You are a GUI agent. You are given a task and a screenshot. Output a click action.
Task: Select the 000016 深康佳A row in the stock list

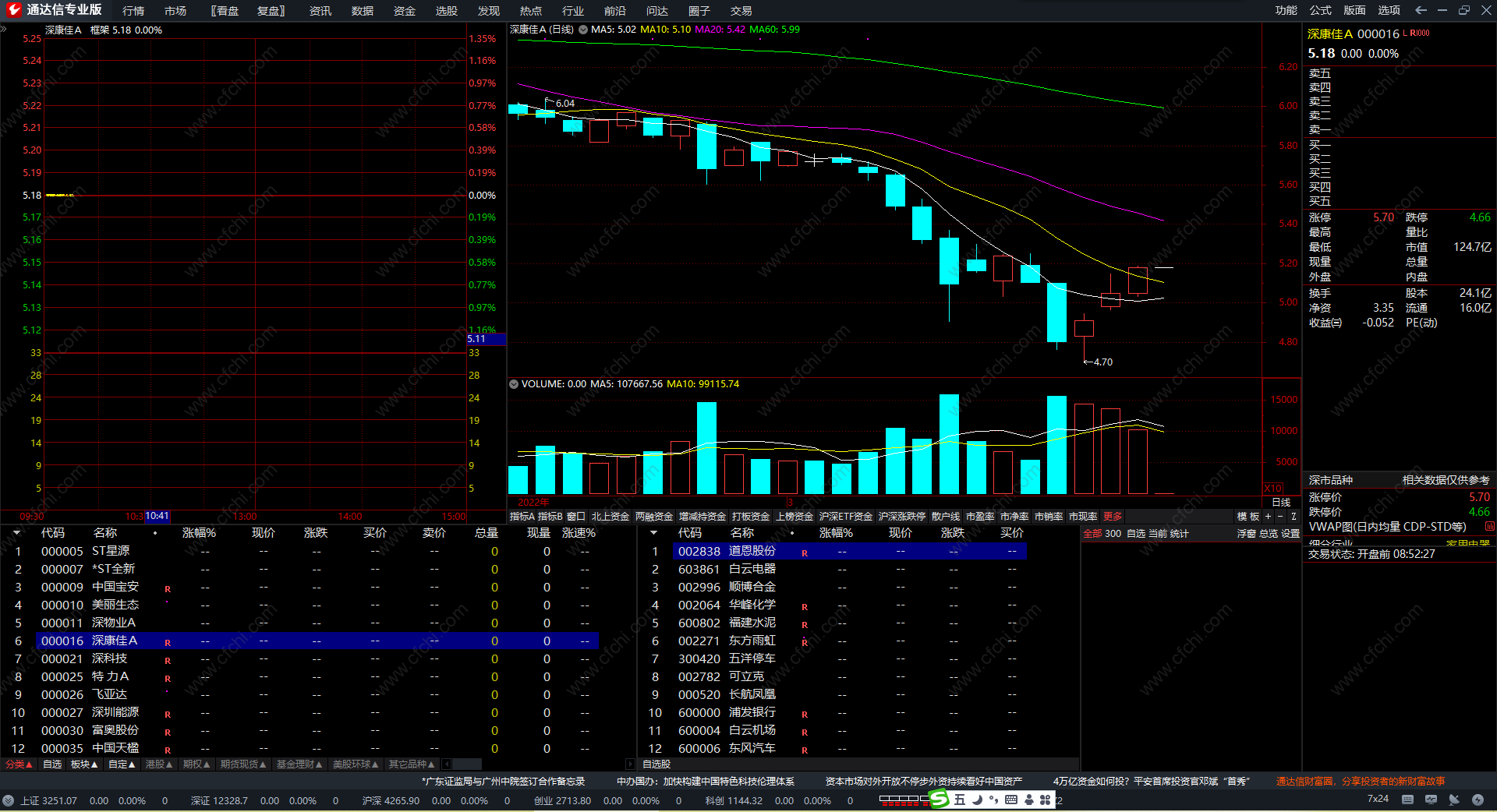(x=317, y=641)
